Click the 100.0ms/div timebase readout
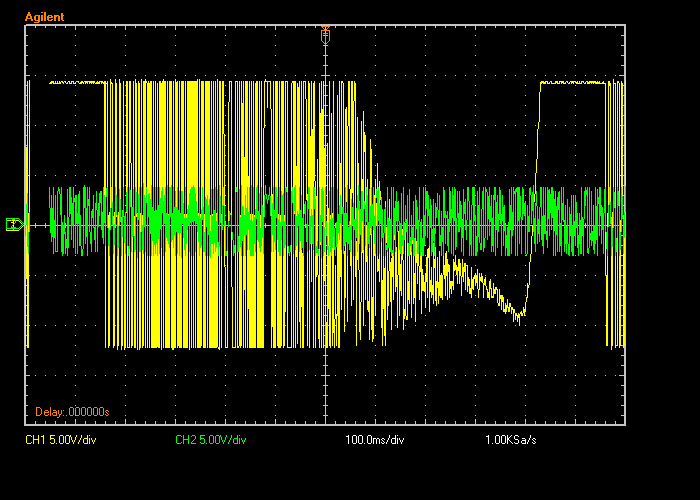This screenshot has width=700, height=500. [x=375, y=440]
